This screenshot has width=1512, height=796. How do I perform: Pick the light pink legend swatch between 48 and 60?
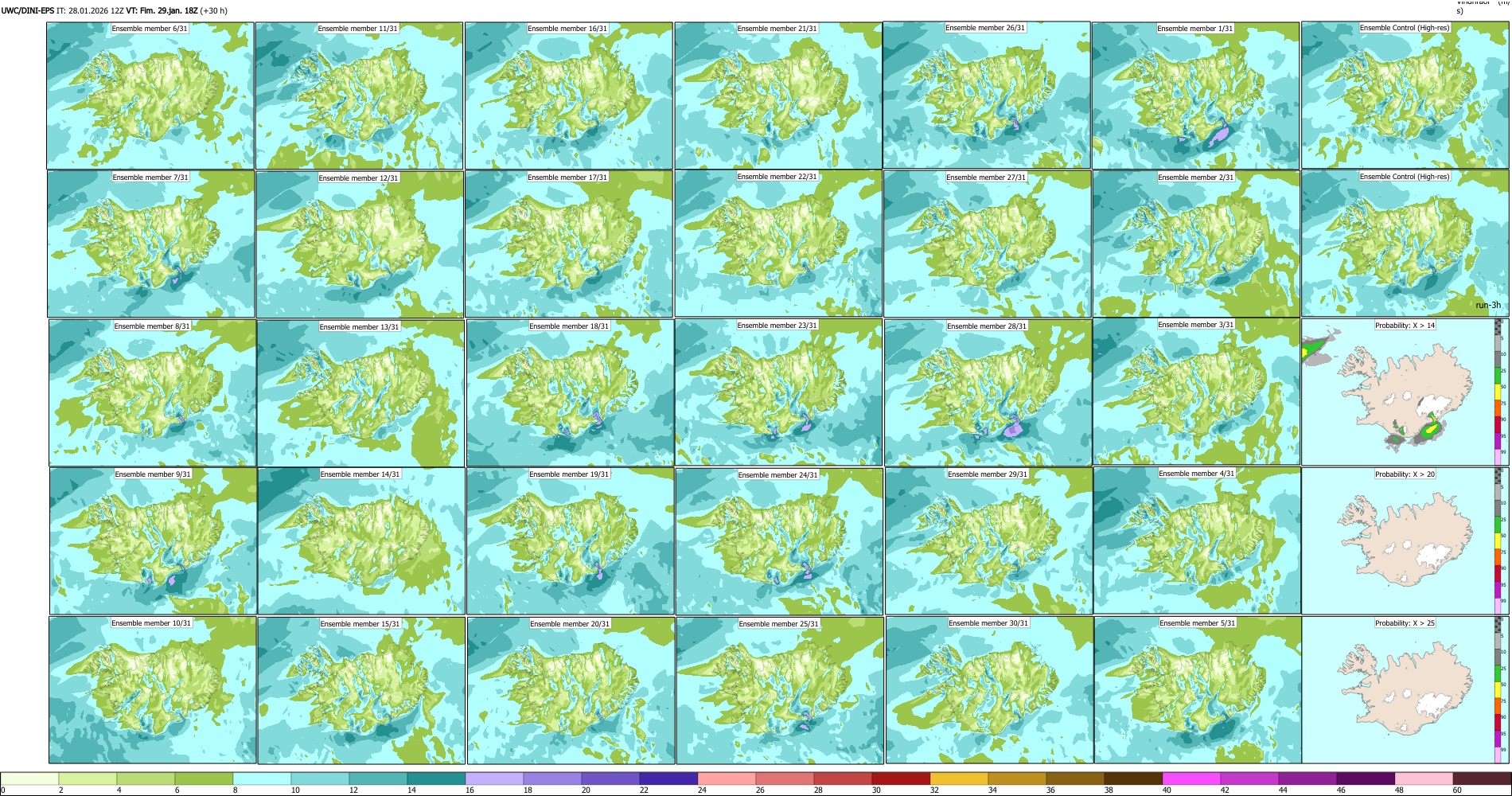pos(1424,778)
